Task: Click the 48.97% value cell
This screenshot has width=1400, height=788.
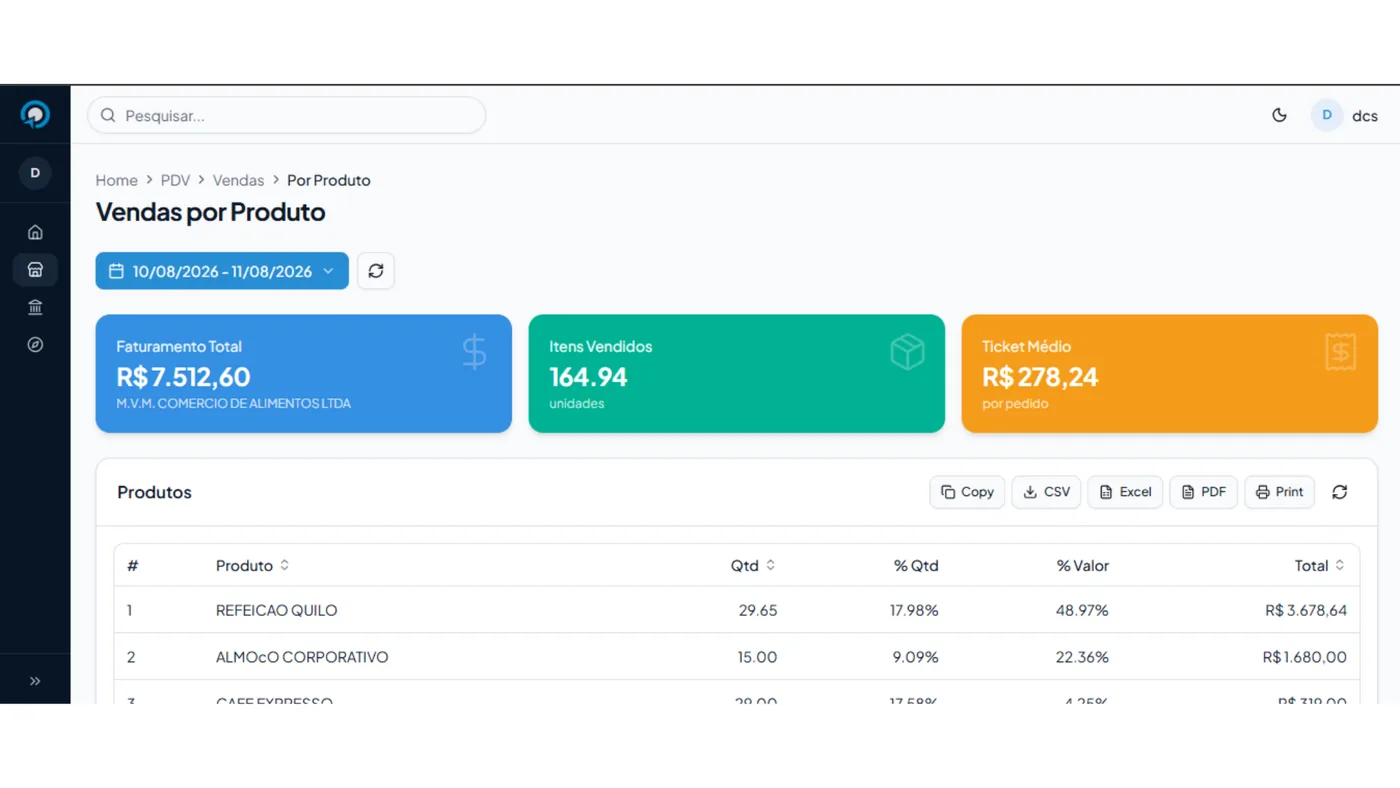Action: 1082,610
